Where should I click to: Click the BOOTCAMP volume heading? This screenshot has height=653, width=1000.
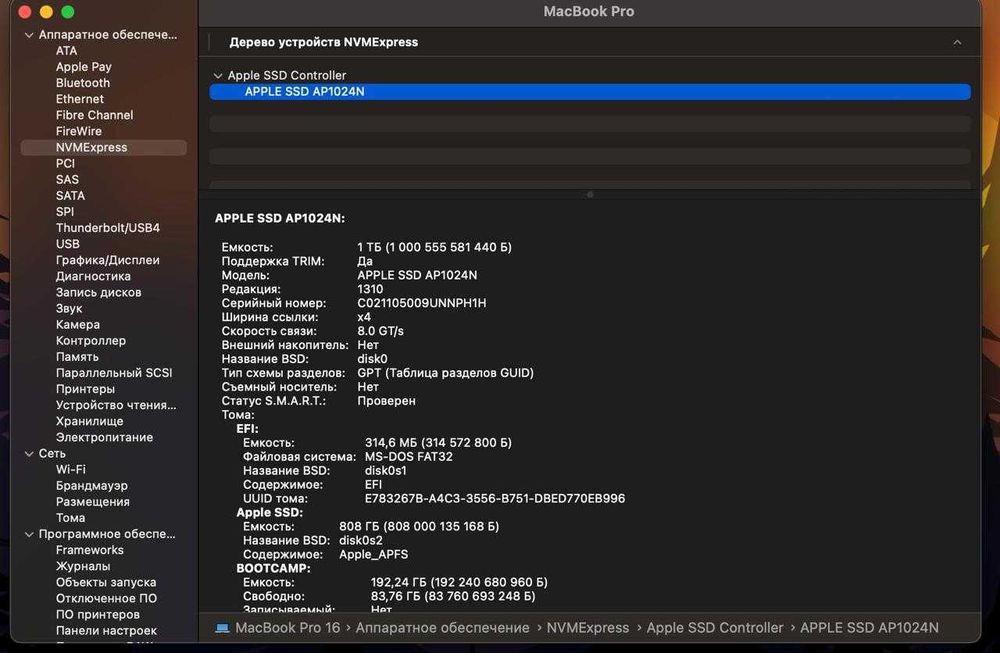274,568
